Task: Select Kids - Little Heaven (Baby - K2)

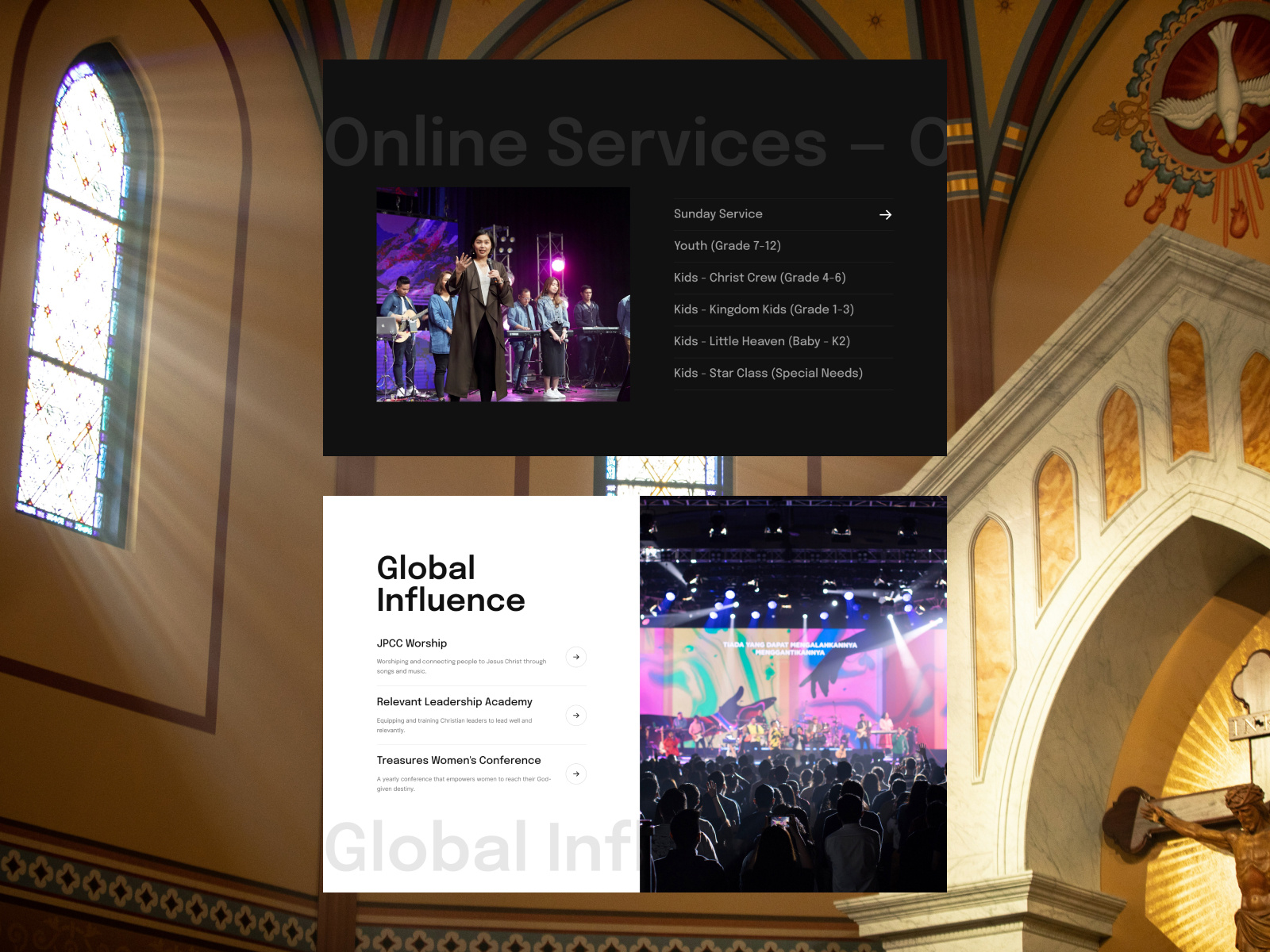Action: [x=760, y=341]
